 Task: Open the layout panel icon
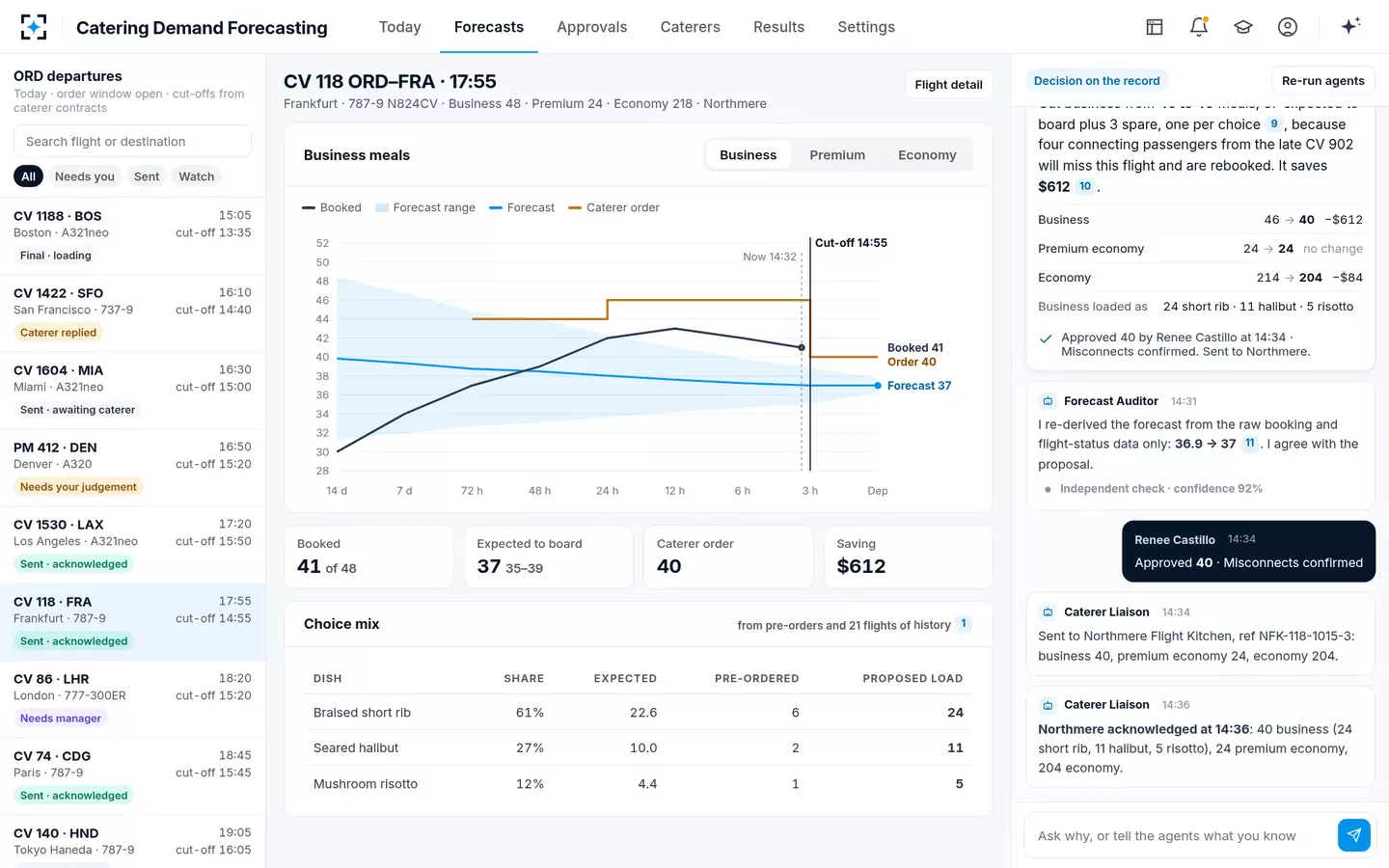coord(1155,27)
